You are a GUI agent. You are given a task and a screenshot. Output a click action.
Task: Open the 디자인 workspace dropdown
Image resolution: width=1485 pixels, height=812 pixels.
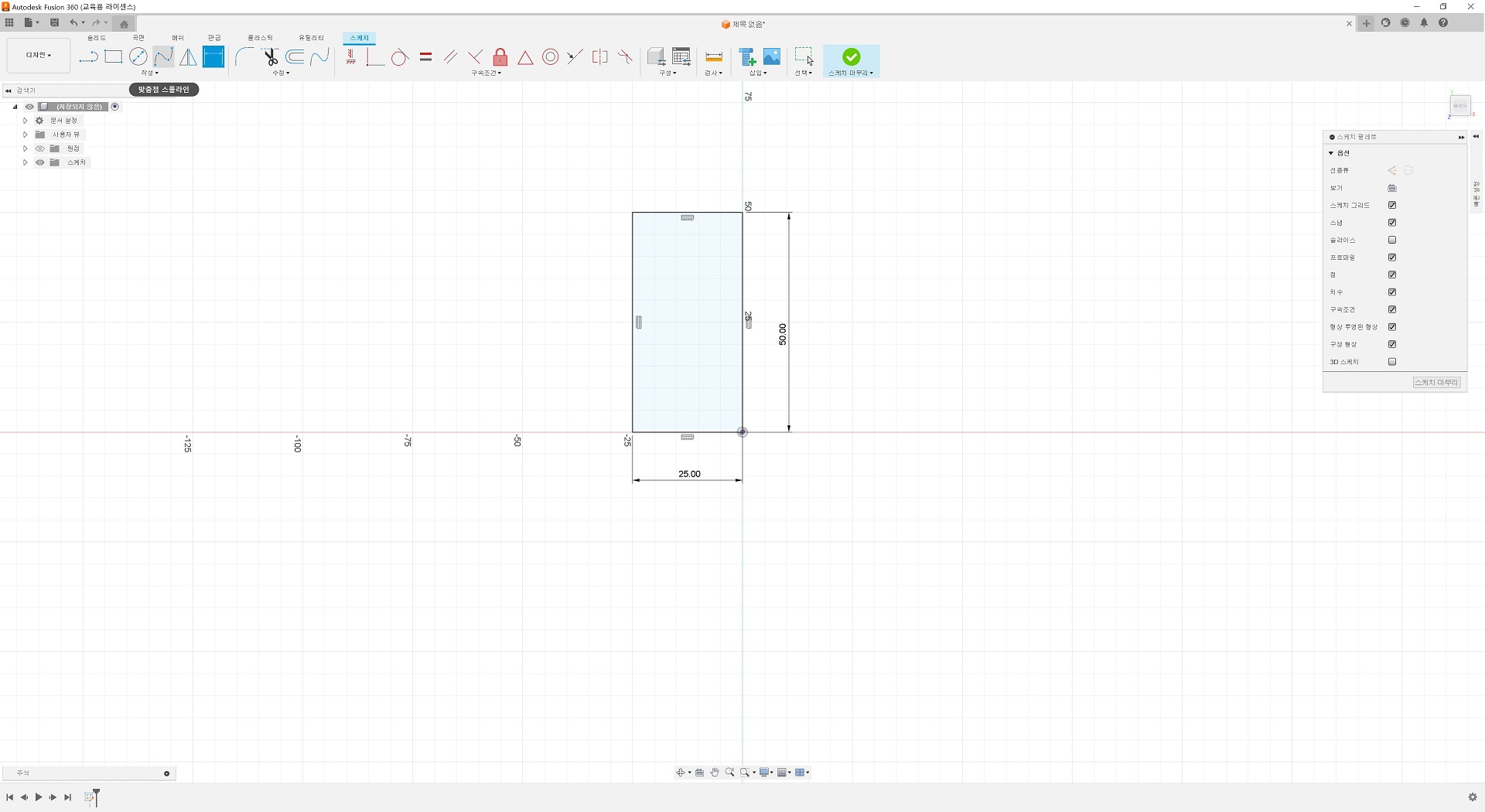[38, 56]
